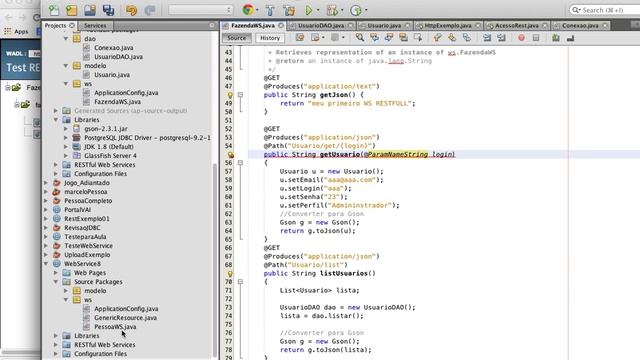640x360 pixels.
Task: Click the Next Bookmark icon
Action: point(452,38)
